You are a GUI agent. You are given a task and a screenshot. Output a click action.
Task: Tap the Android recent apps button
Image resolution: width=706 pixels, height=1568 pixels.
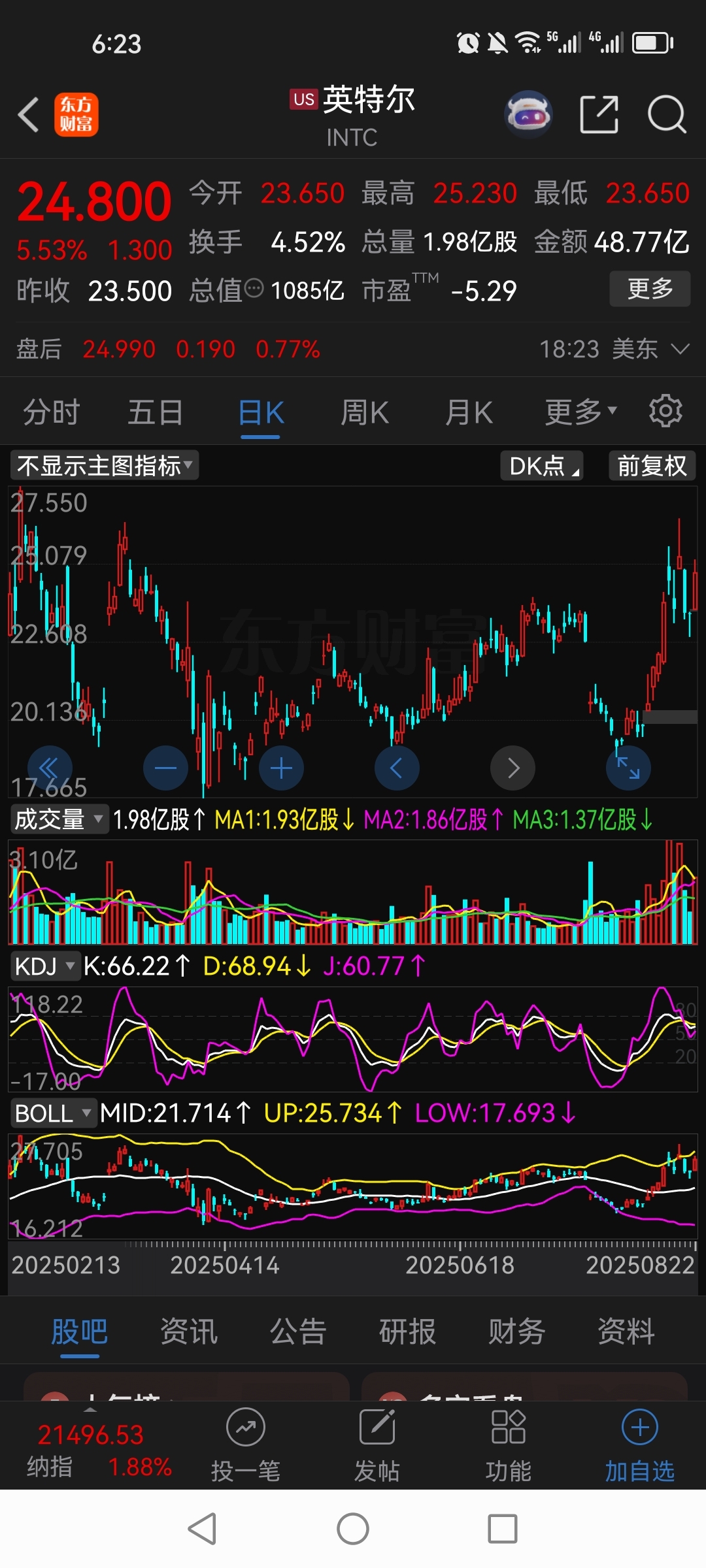(x=503, y=1529)
